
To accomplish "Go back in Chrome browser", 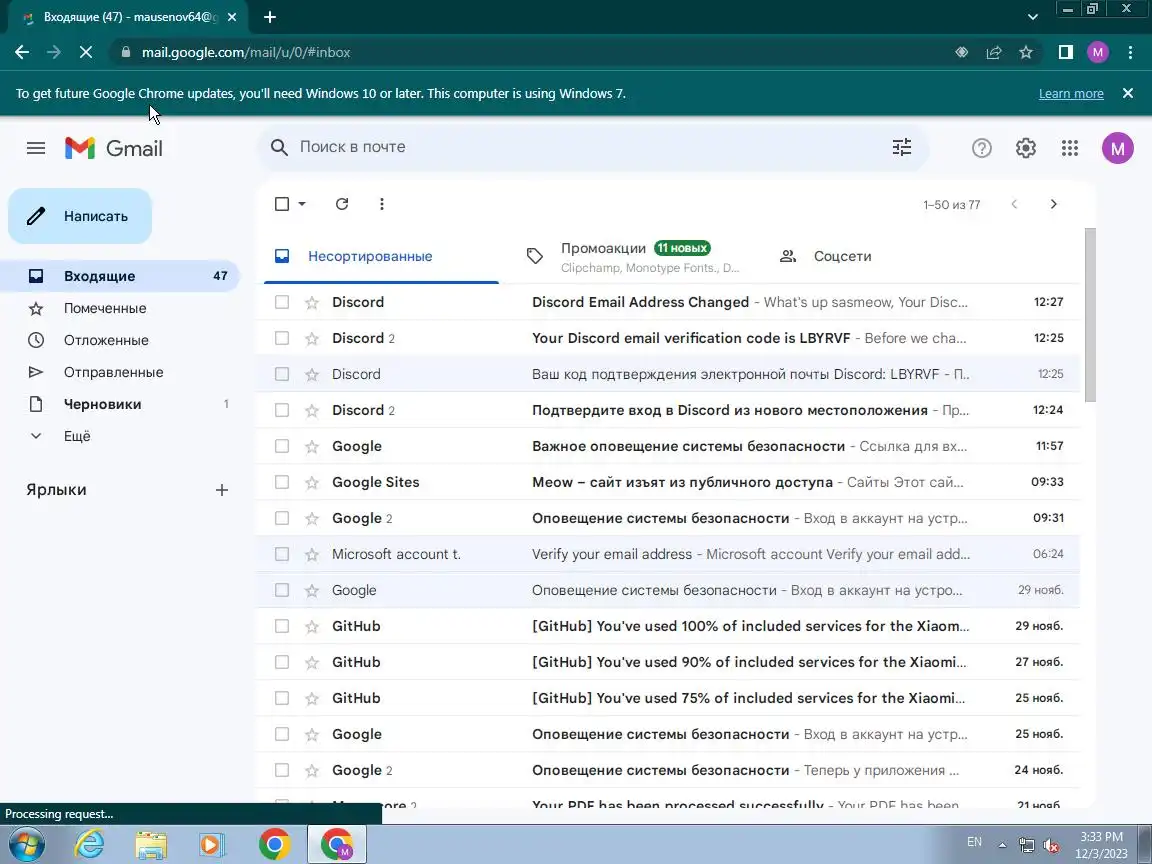I will pos(22,52).
